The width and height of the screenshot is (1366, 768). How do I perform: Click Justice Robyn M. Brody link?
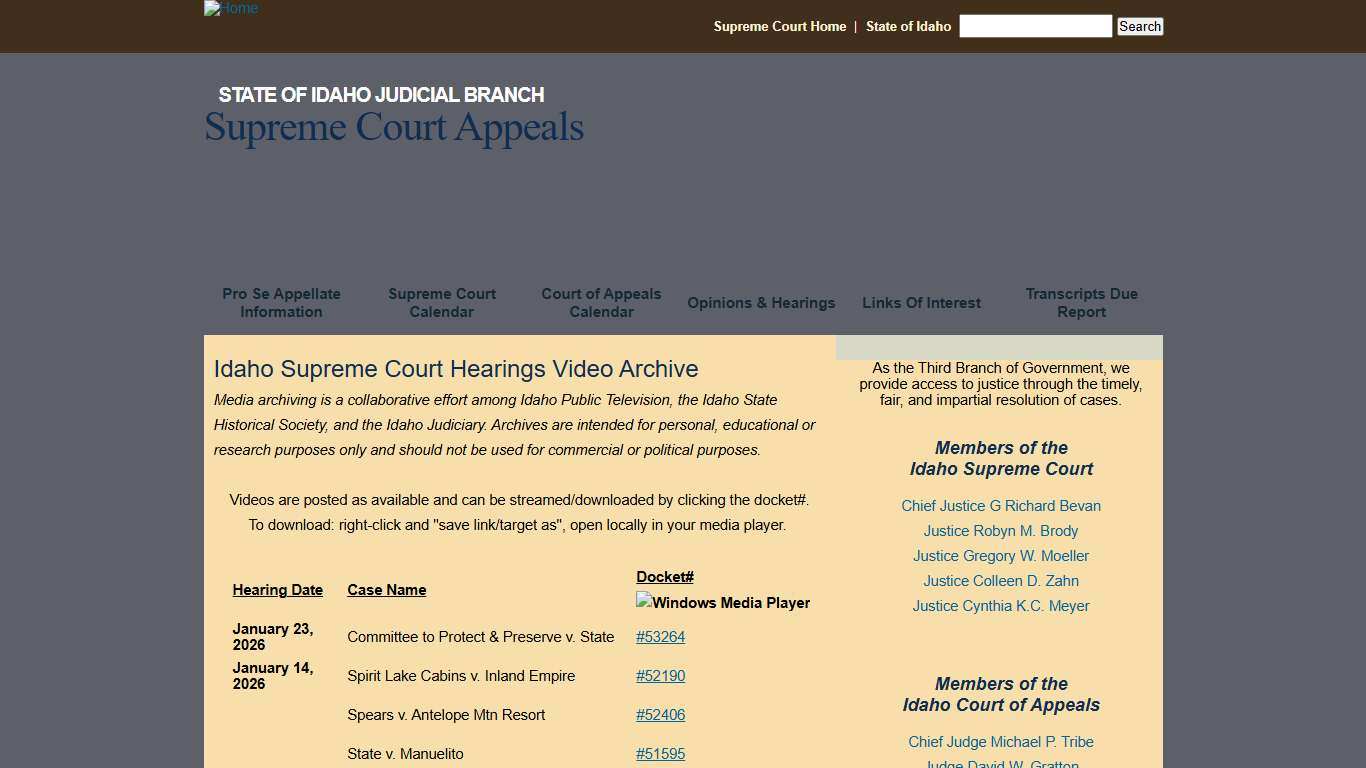1000,531
